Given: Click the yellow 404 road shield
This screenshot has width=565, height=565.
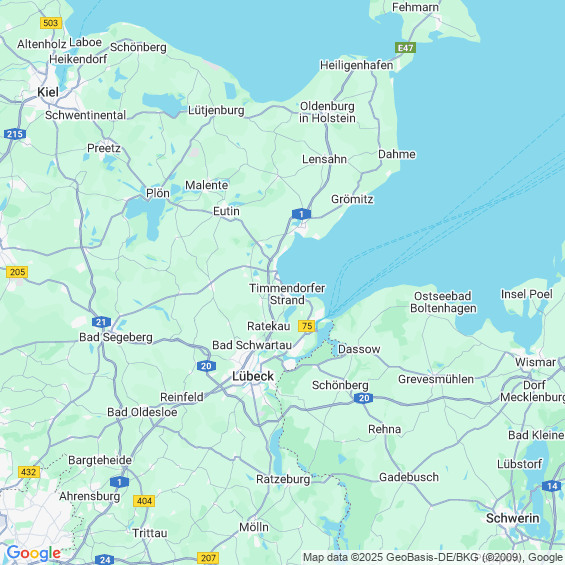Looking at the screenshot, I should (144, 501).
